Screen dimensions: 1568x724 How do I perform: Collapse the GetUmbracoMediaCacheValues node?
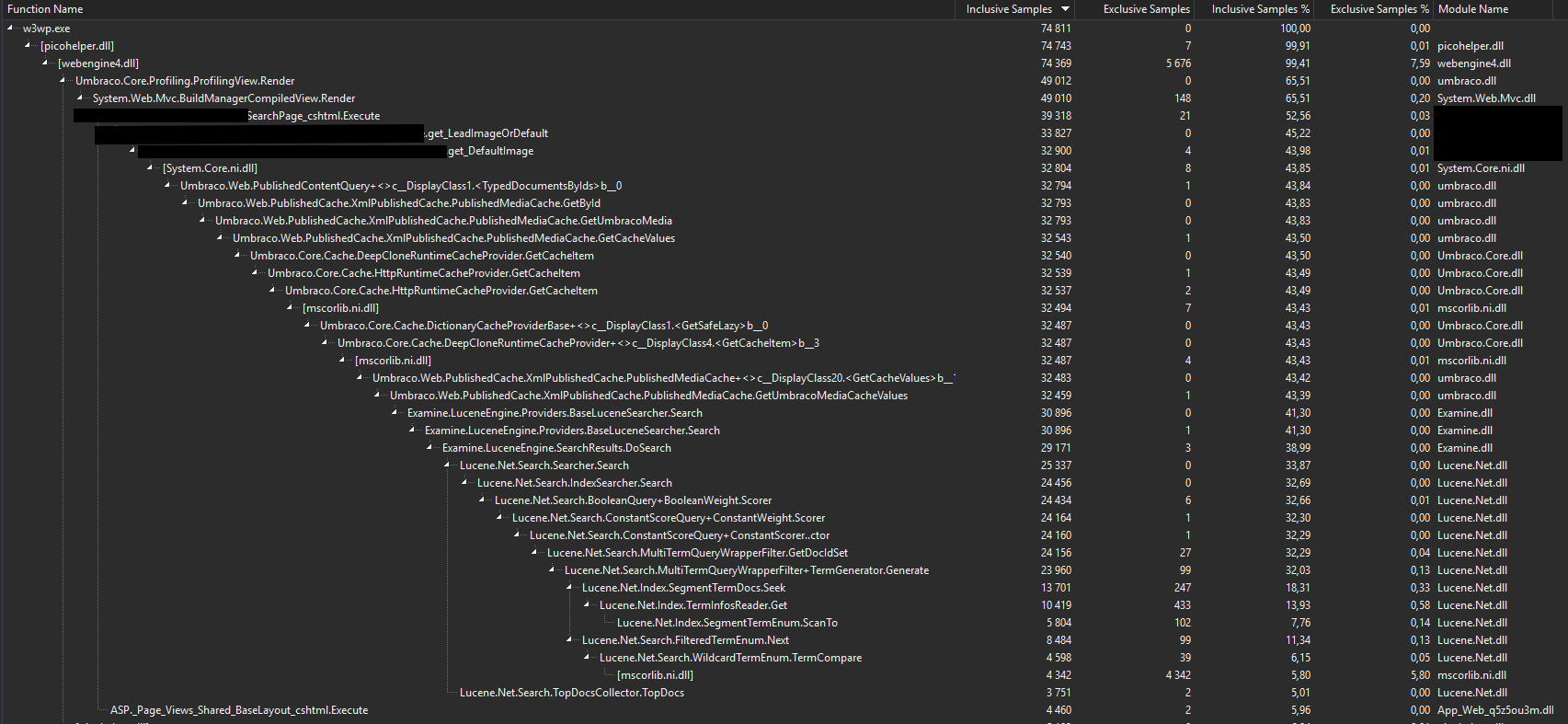tap(378, 396)
